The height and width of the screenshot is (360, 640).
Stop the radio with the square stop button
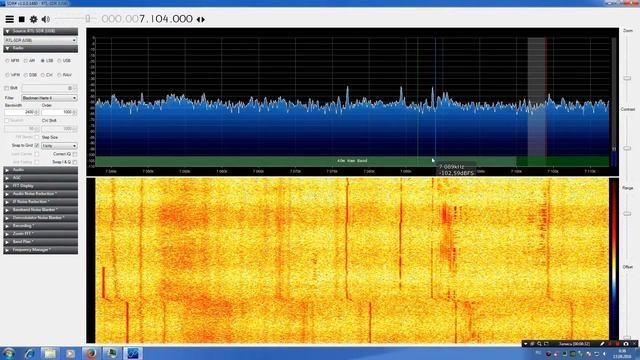coord(22,19)
